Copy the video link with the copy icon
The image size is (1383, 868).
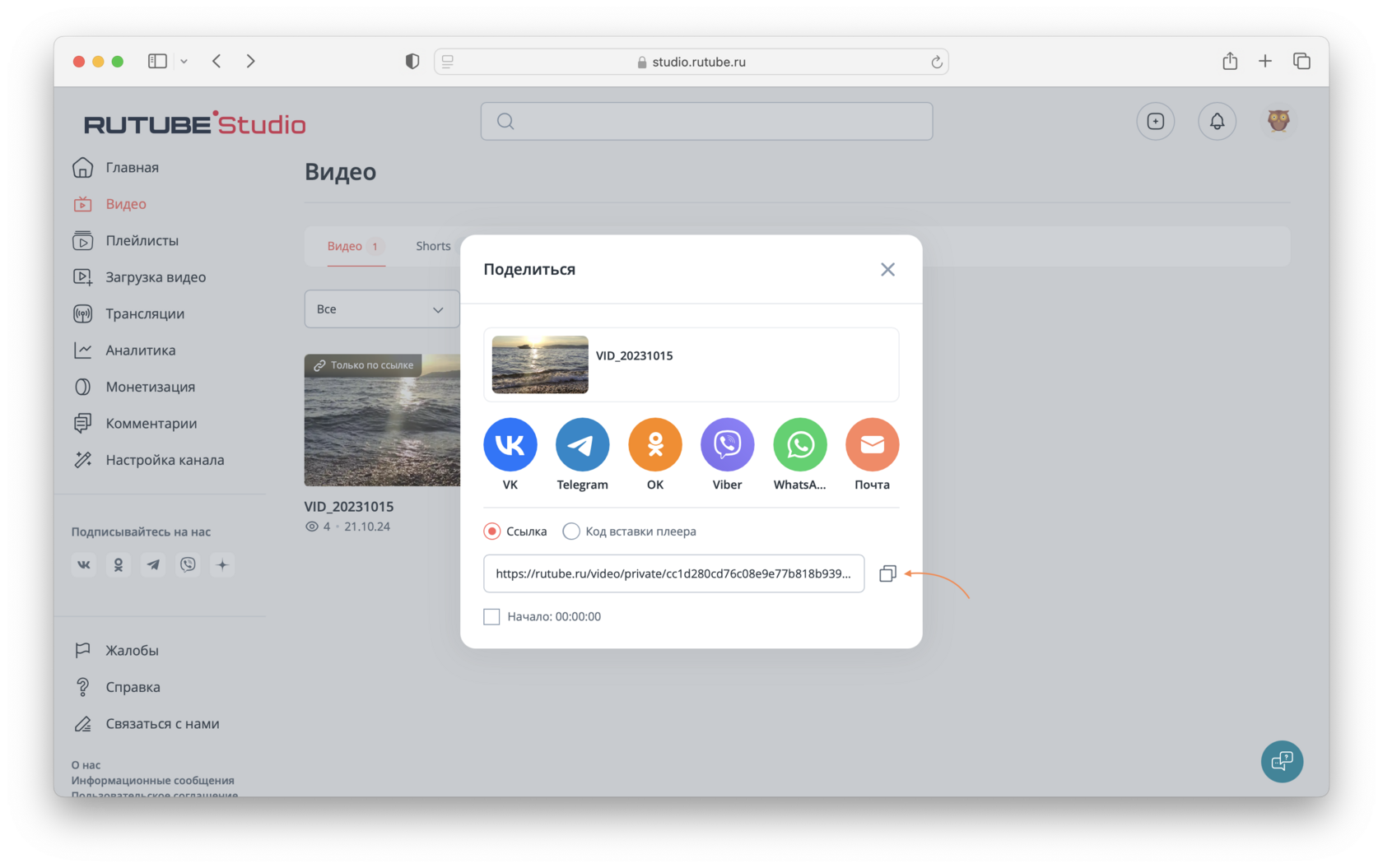(x=887, y=573)
